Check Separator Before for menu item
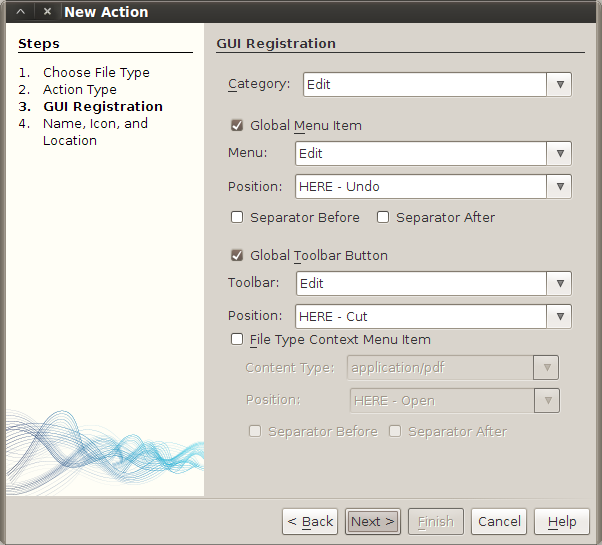Image resolution: width=602 pixels, height=545 pixels. (237, 217)
